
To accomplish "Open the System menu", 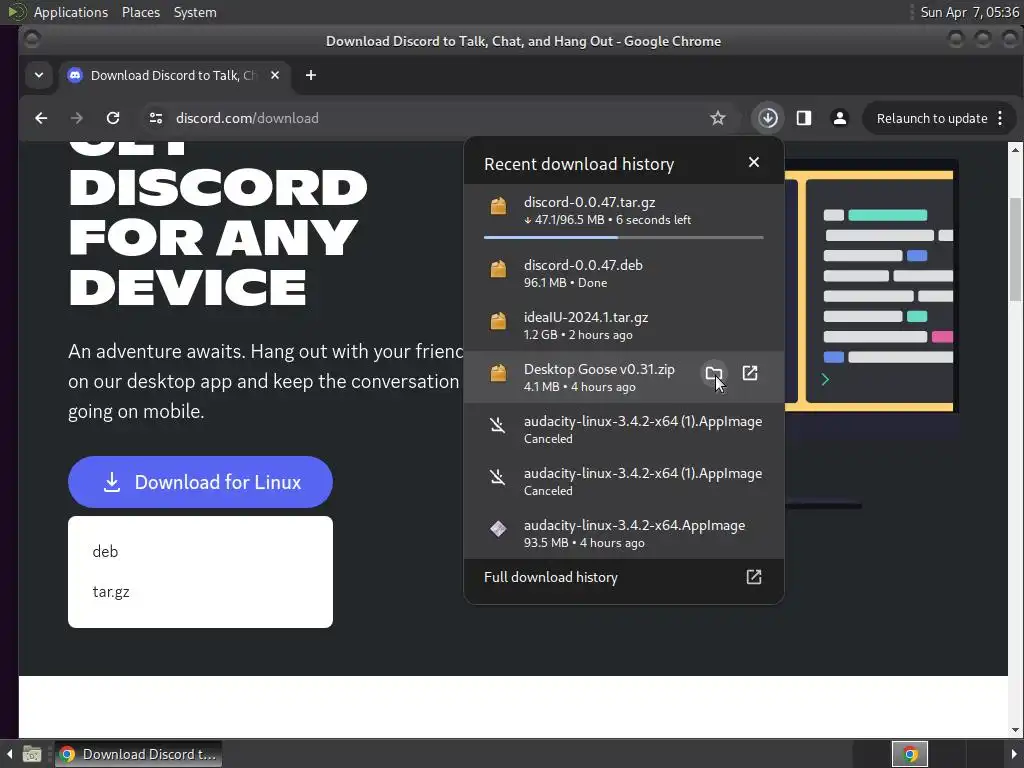I will [x=195, y=12].
